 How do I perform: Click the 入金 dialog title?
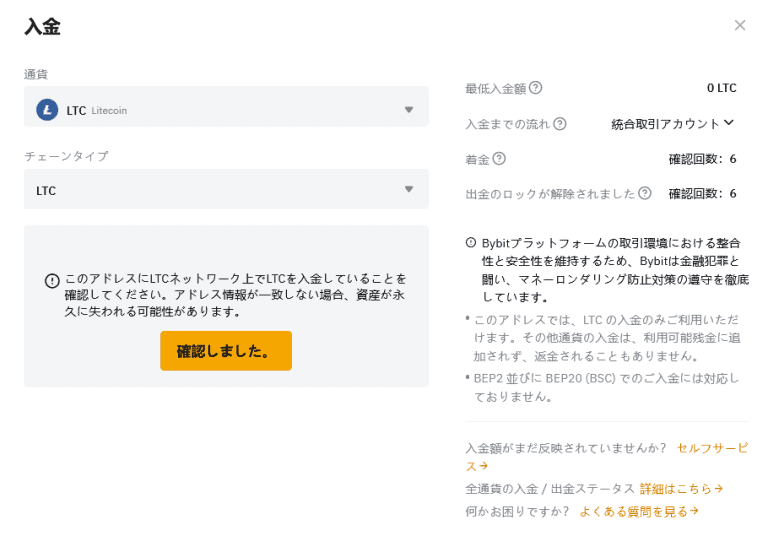[x=42, y=27]
